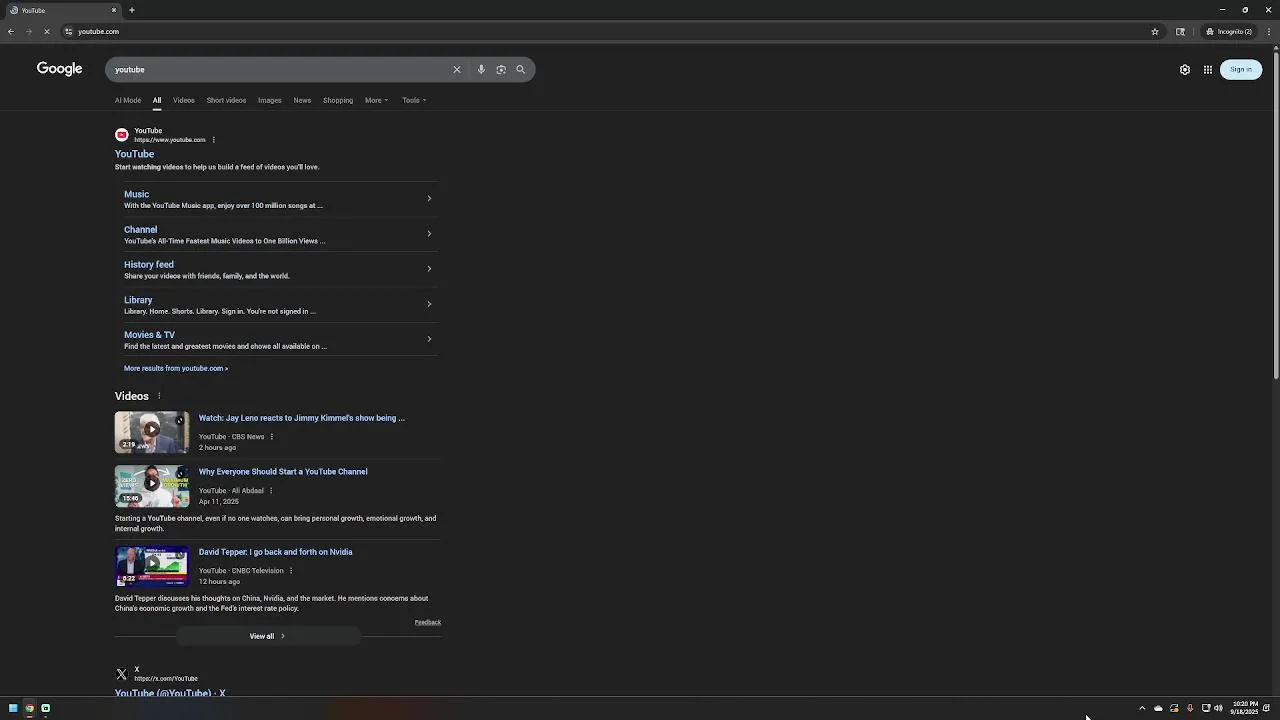Screen dimensions: 1280x720
Task: Open the Chrome three-dot menu
Action: pyautogui.click(x=1269, y=32)
